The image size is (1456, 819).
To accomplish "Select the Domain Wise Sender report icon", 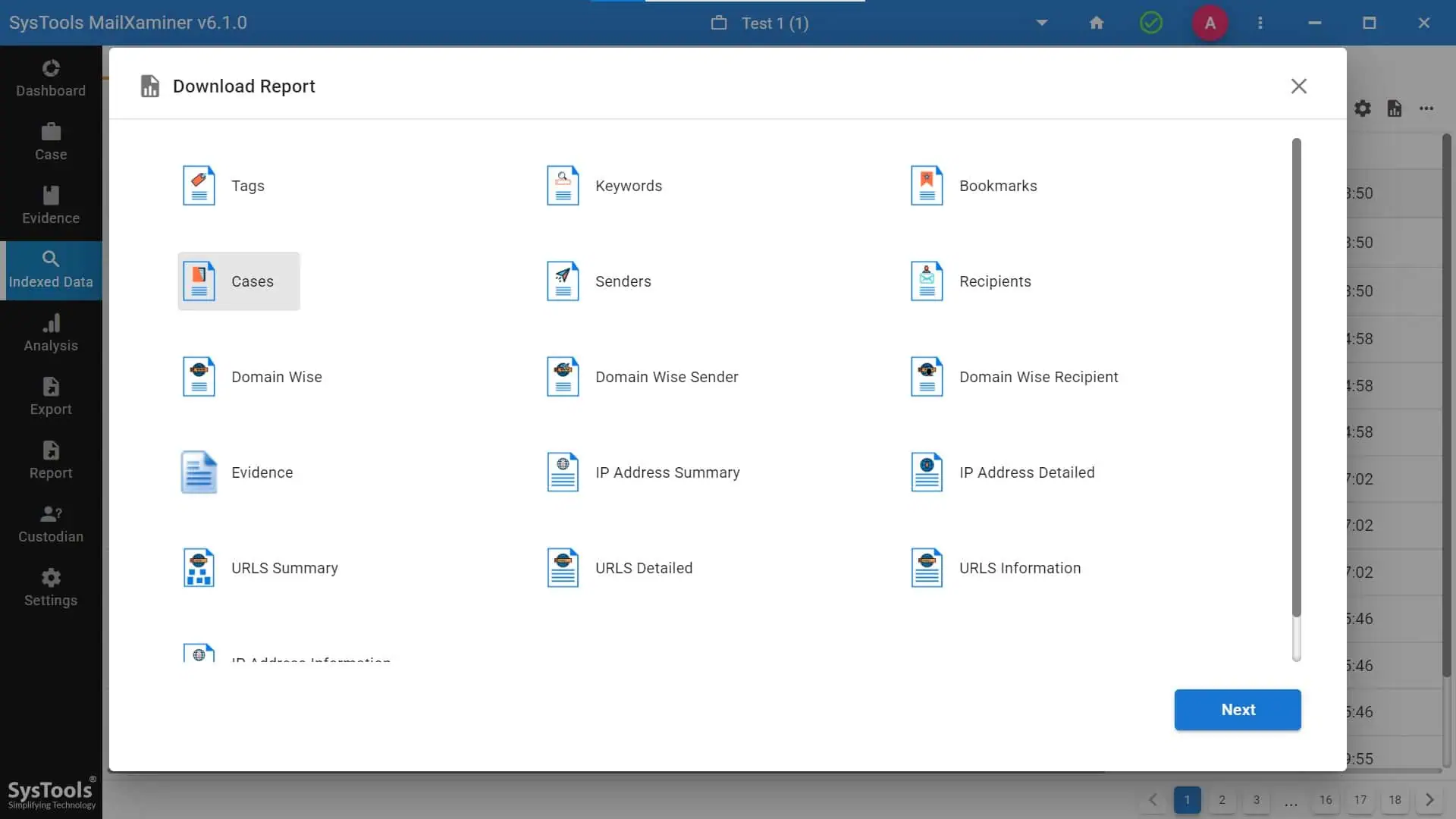I will point(563,376).
